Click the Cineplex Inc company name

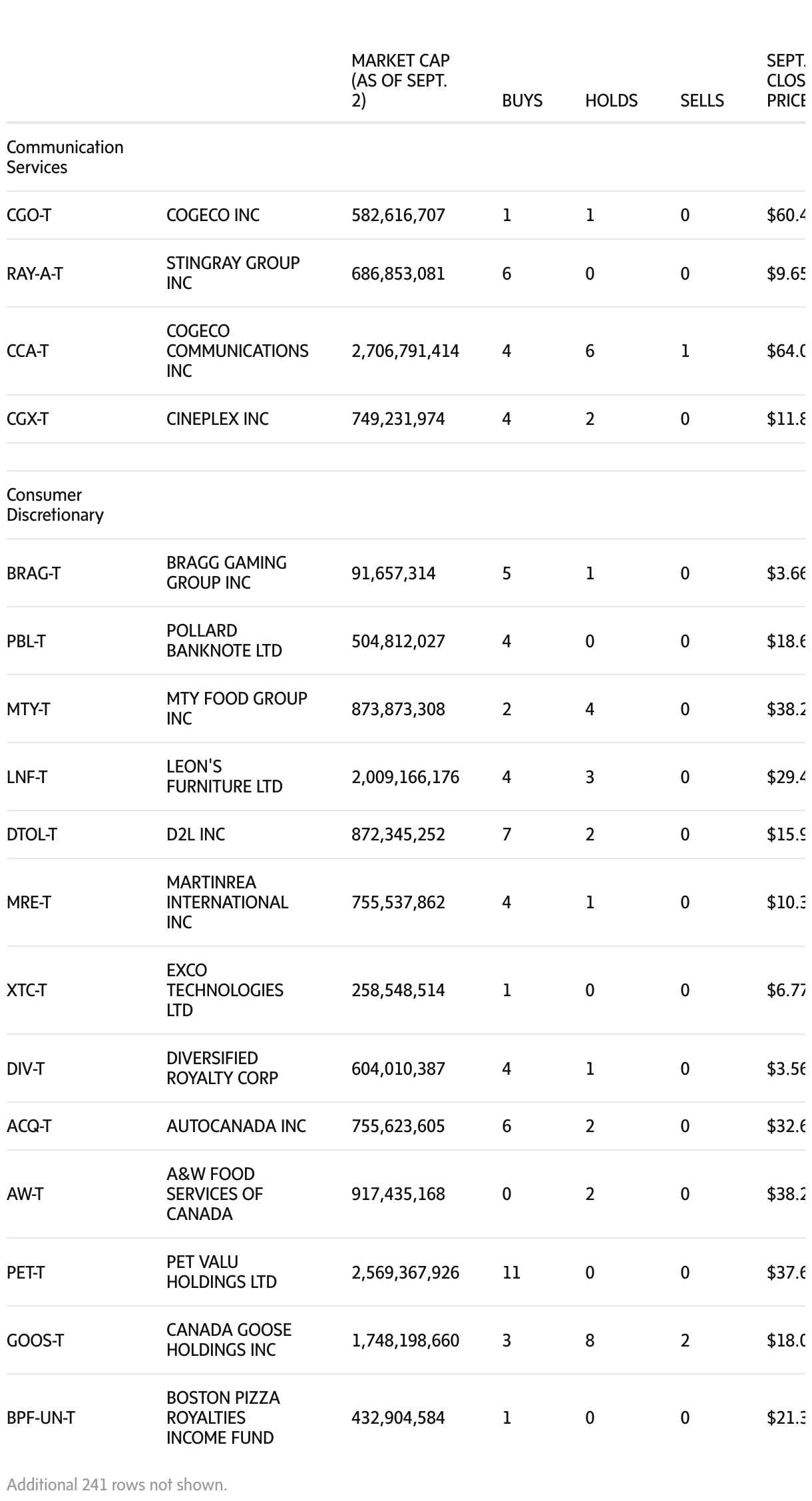click(x=217, y=419)
